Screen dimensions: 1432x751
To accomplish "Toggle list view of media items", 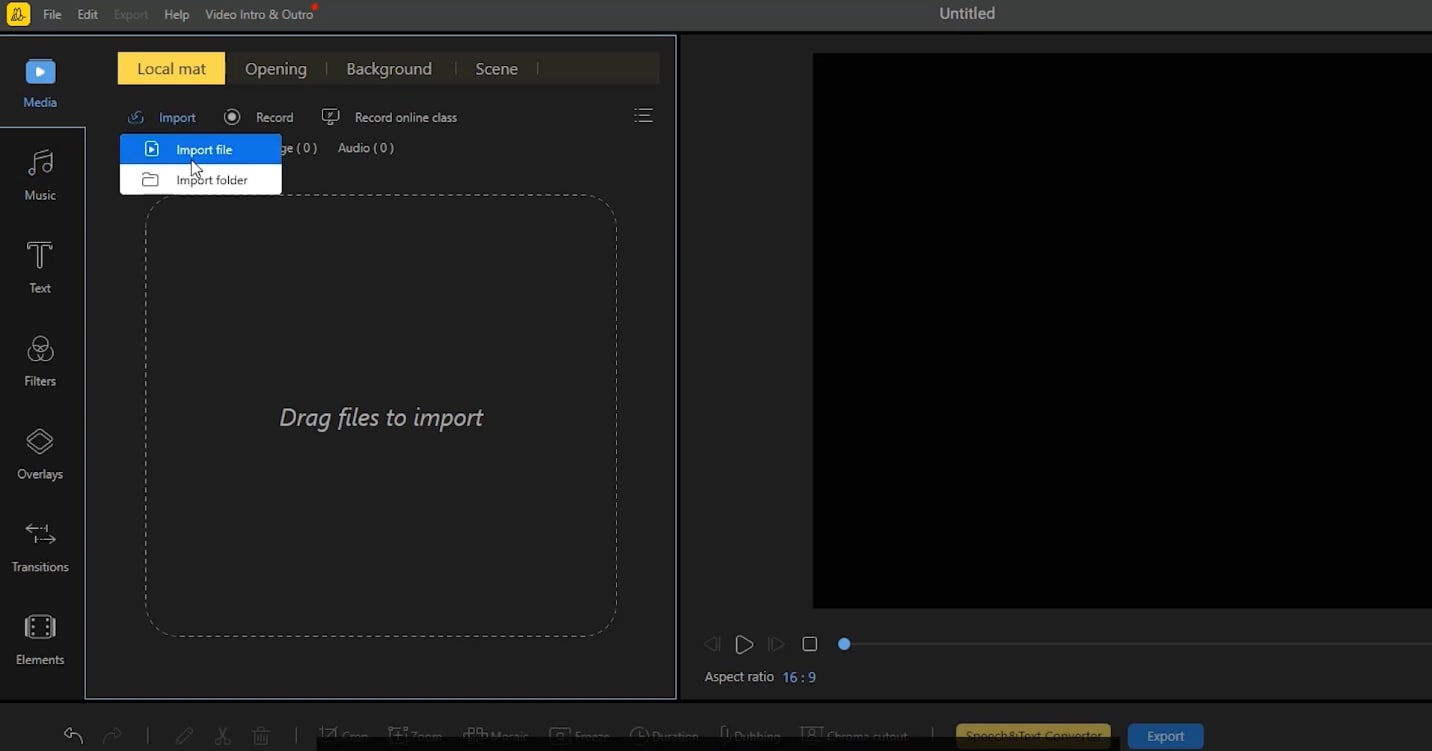I will (643, 116).
